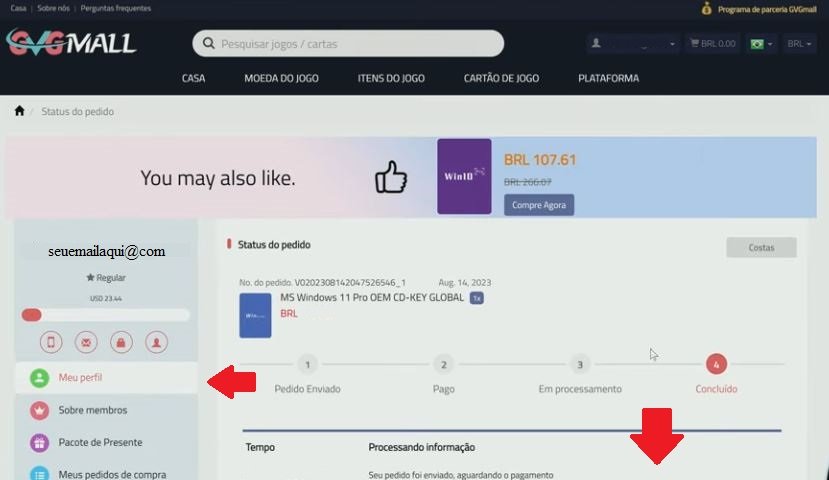Click the Casa link in top bar
This screenshot has height=480, width=829.
19,8
